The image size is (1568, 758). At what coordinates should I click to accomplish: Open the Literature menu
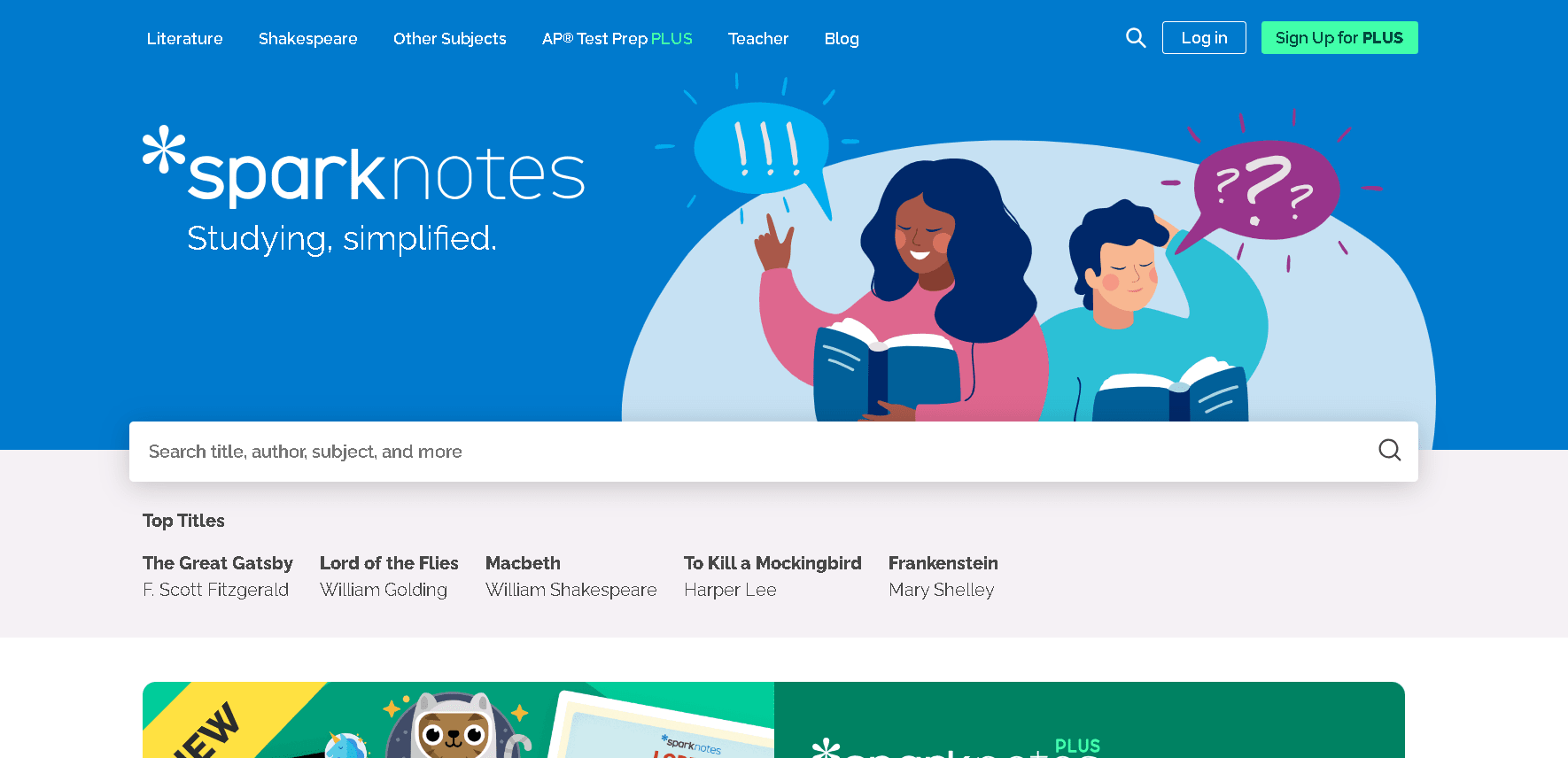[x=185, y=39]
